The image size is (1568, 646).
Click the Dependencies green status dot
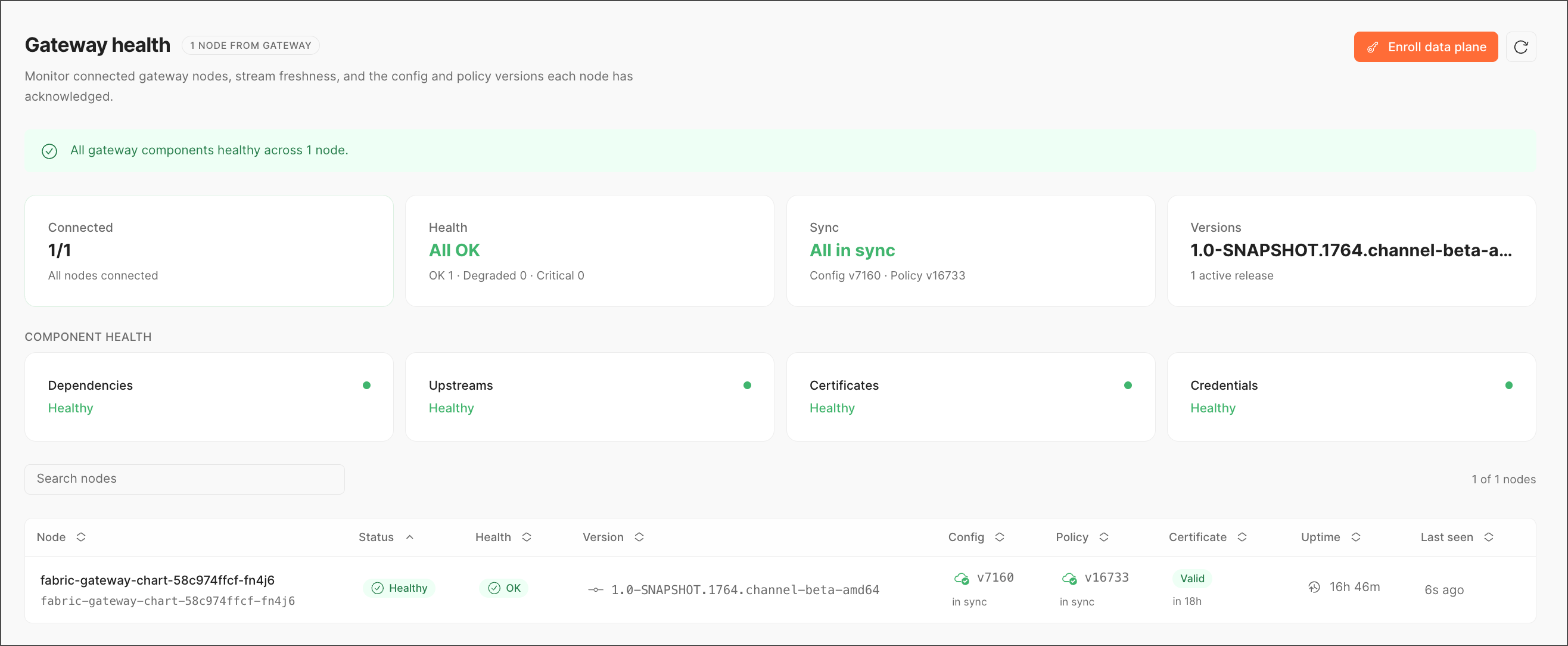366,386
